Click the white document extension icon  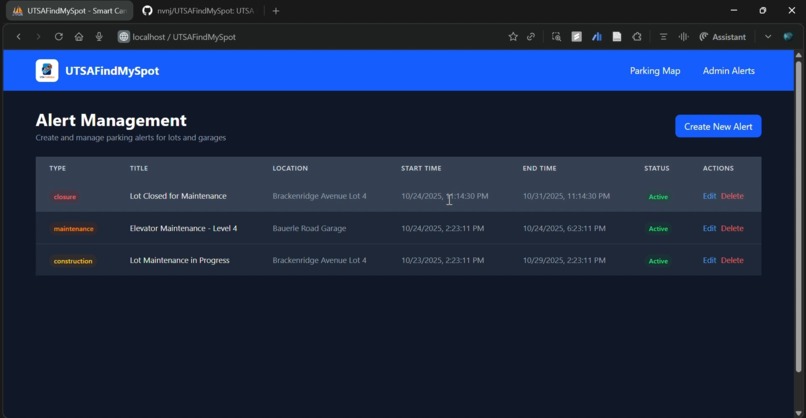point(617,37)
